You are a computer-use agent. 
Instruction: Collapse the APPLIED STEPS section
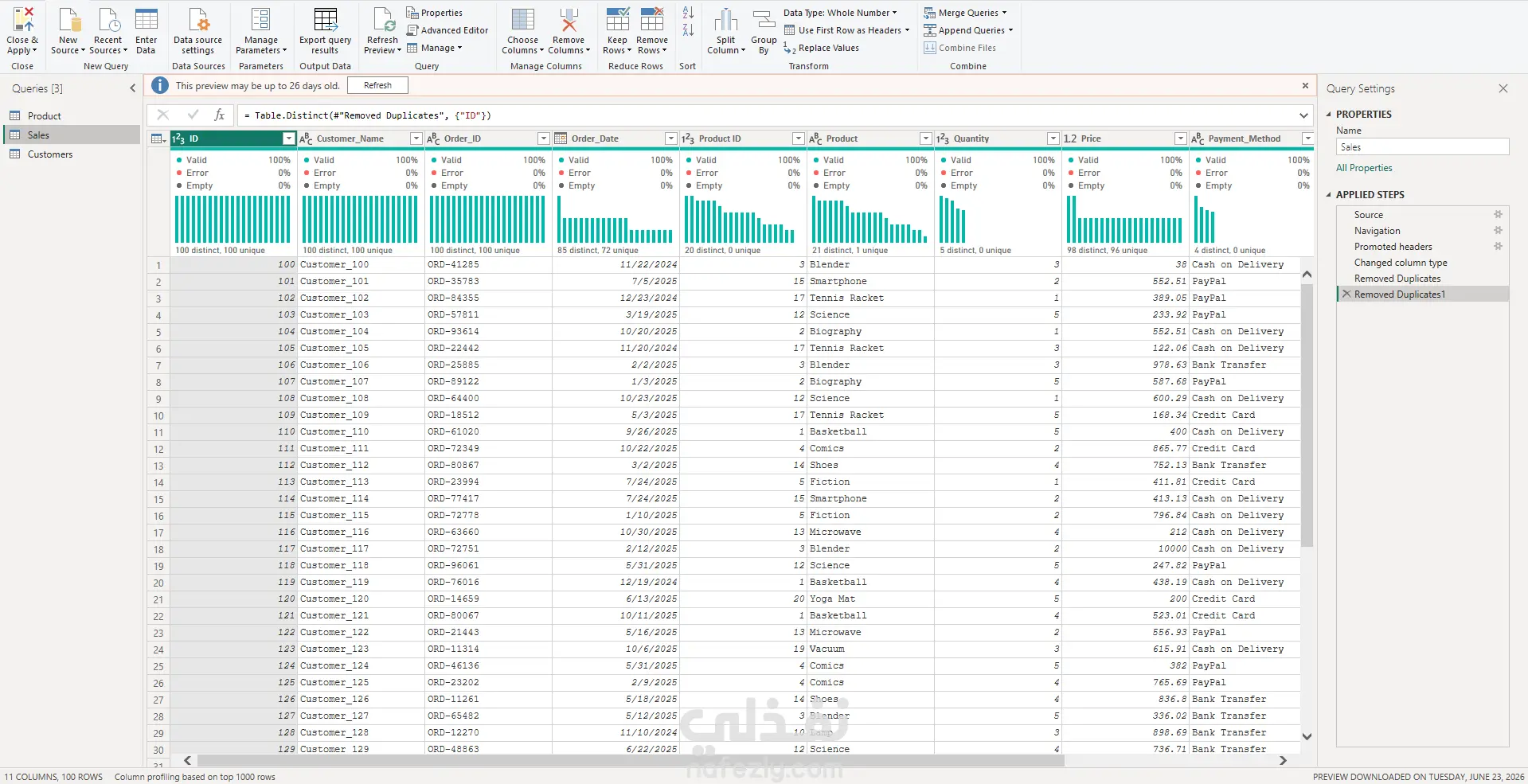1329,195
